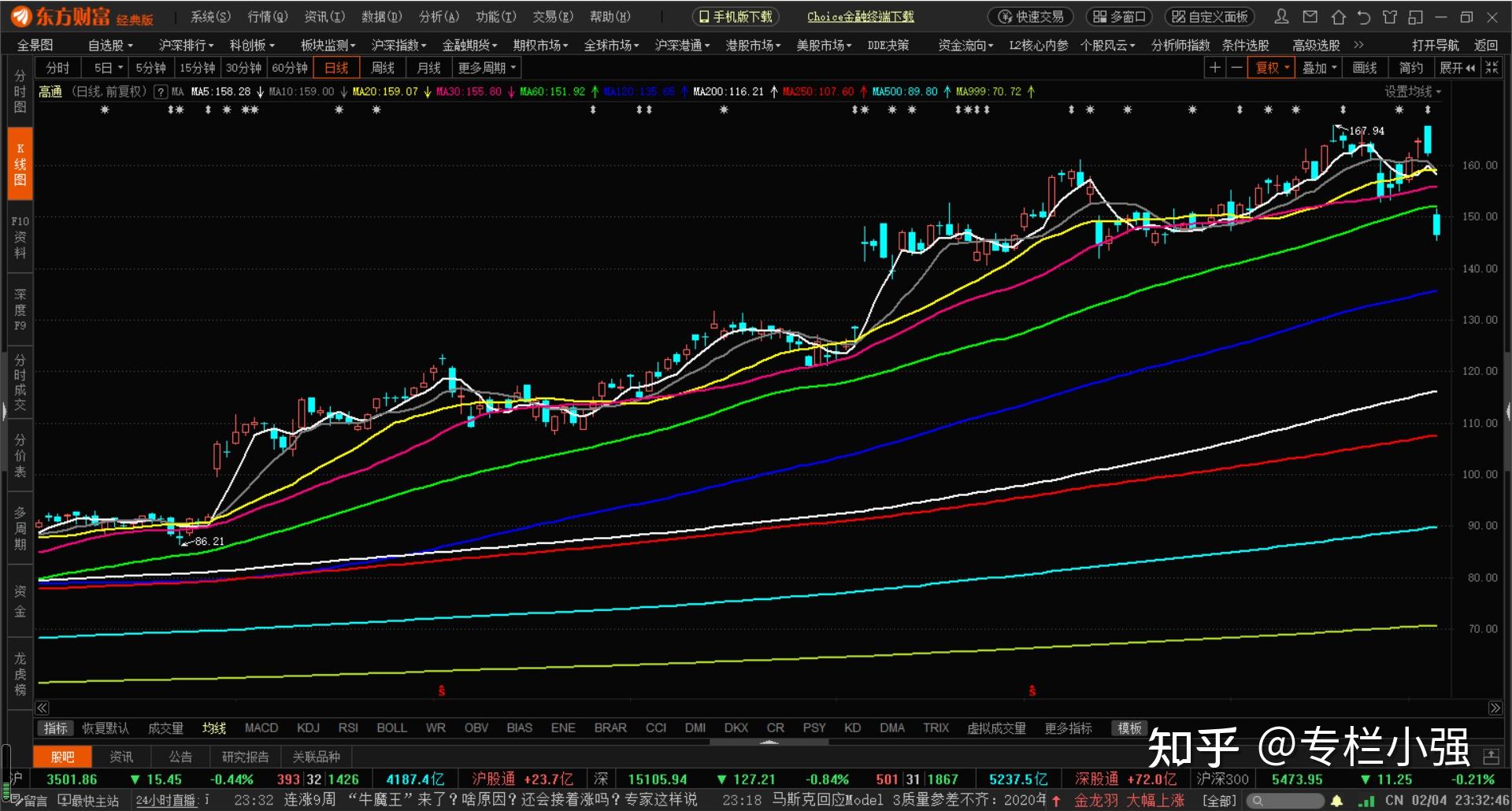Open the 资金 sidebar item
1512x811 pixels.
pos(20,601)
